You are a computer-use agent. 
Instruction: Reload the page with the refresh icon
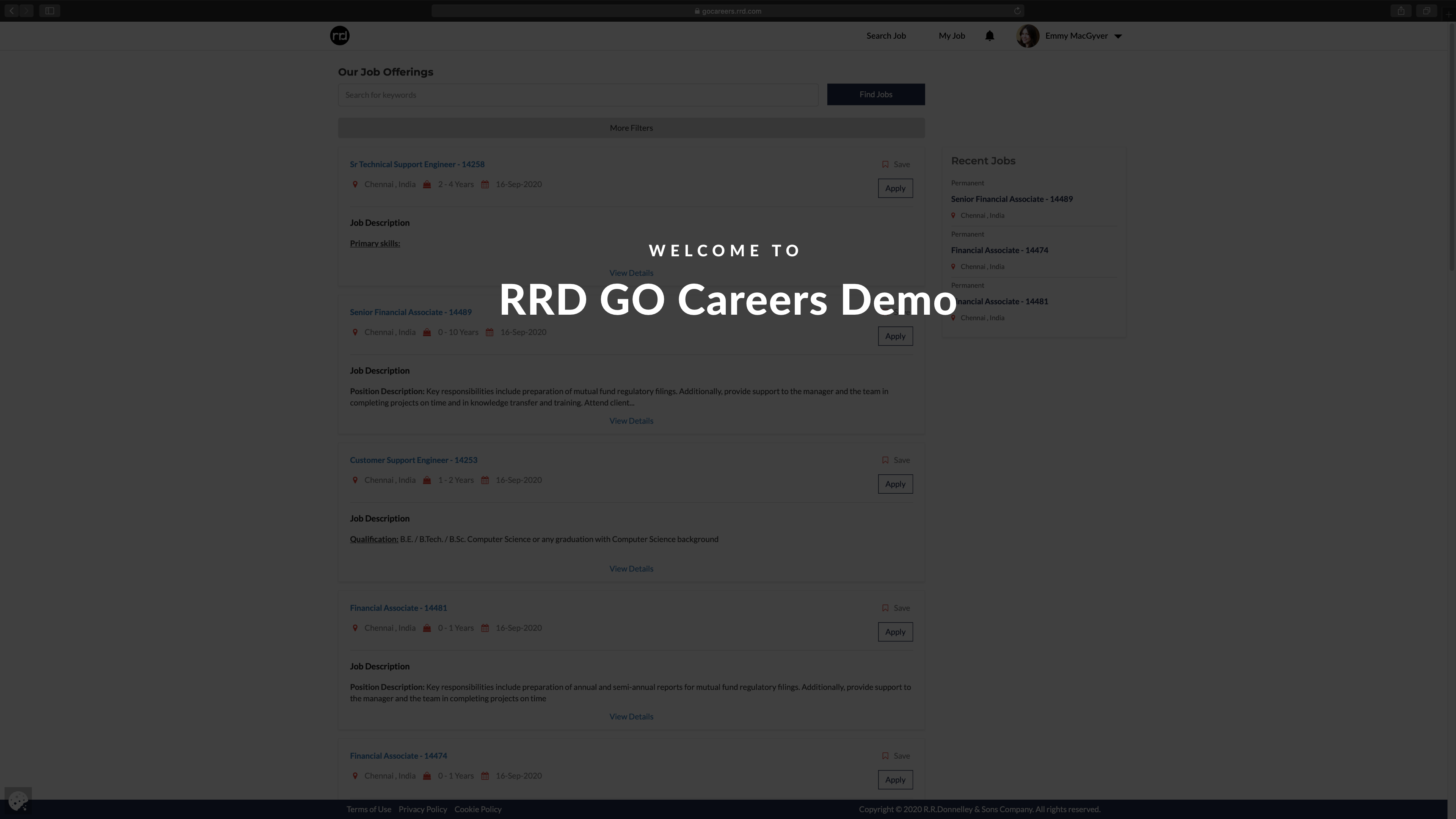(x=1017, y=11)
